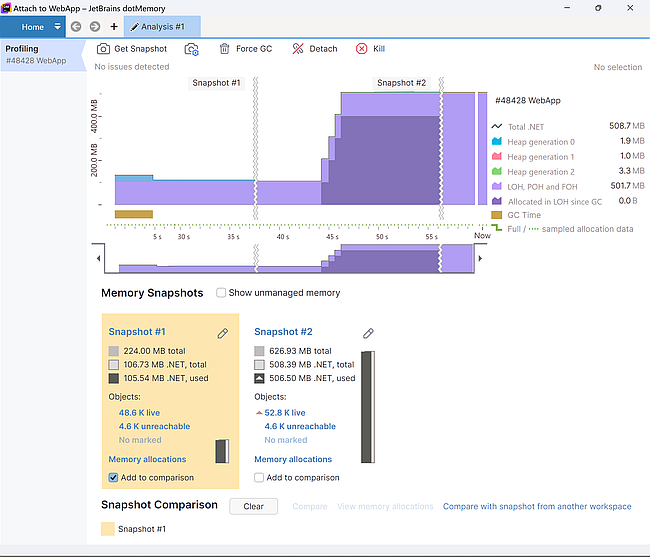Click the Clear comparison button
This screenshot has height=557, width=650.
point(253,506)
